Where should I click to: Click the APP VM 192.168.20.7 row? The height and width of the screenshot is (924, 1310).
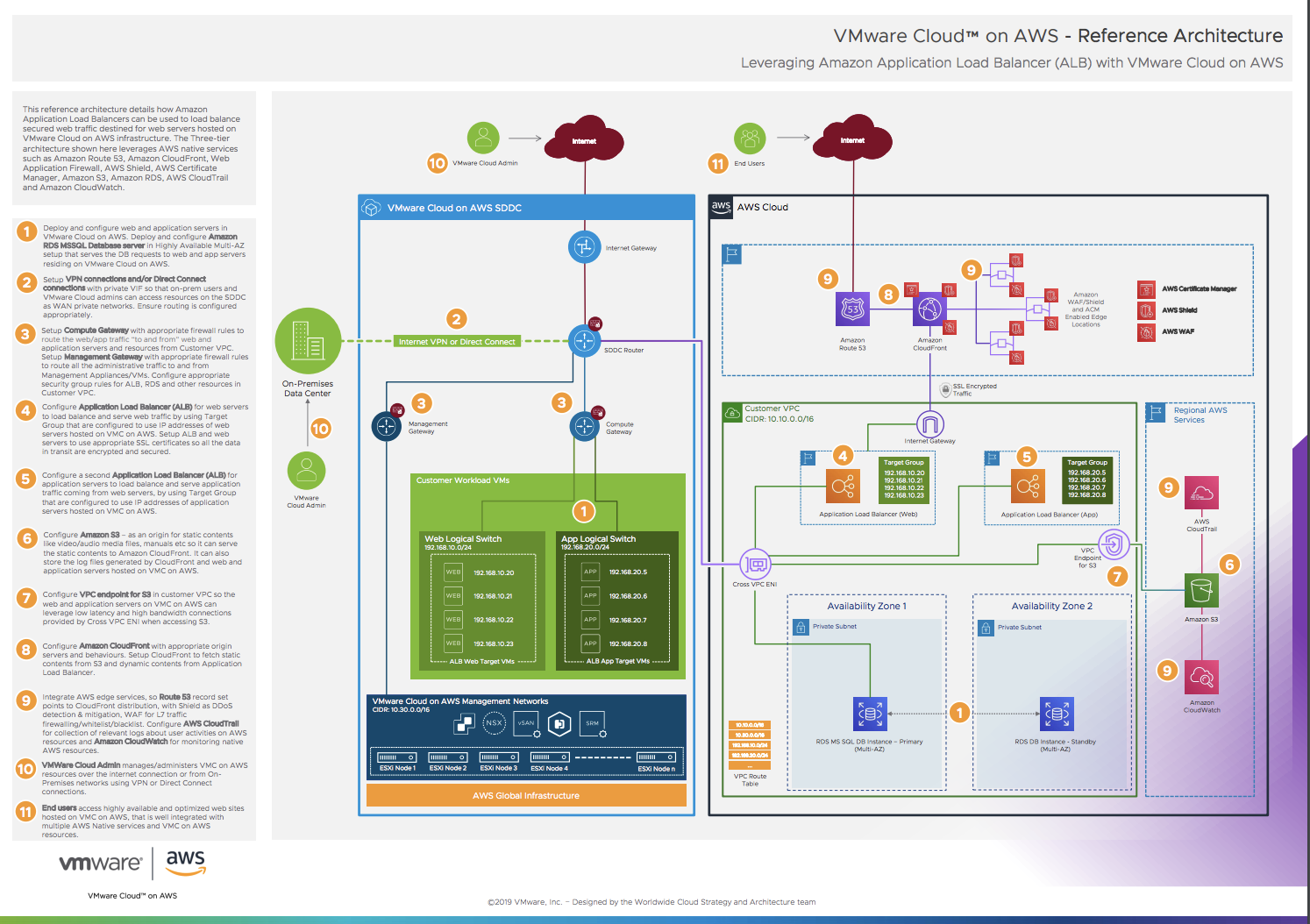pyautogui.click(x=616, y=620)
